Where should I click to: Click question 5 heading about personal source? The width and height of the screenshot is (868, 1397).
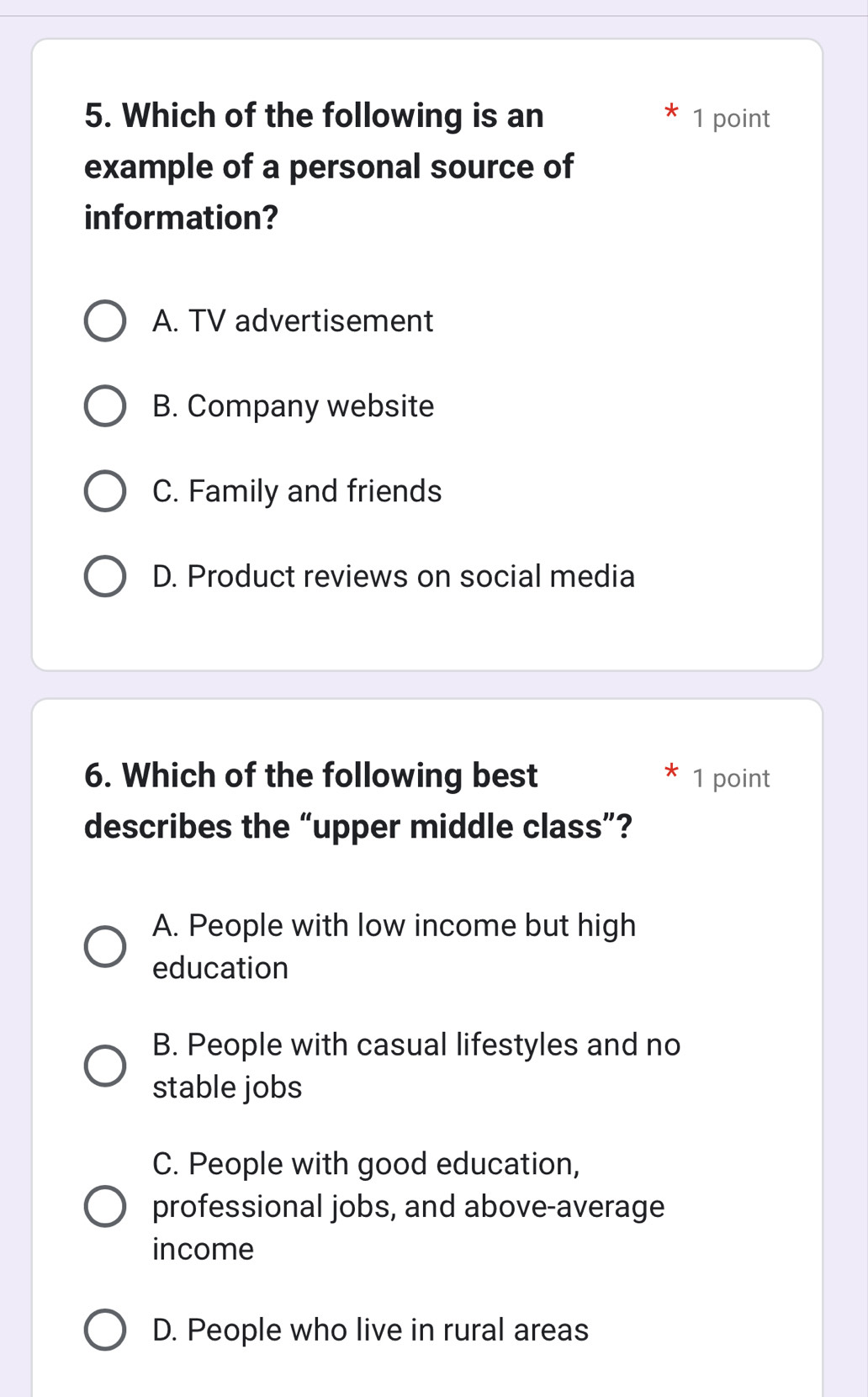click(x=328, y=167)
